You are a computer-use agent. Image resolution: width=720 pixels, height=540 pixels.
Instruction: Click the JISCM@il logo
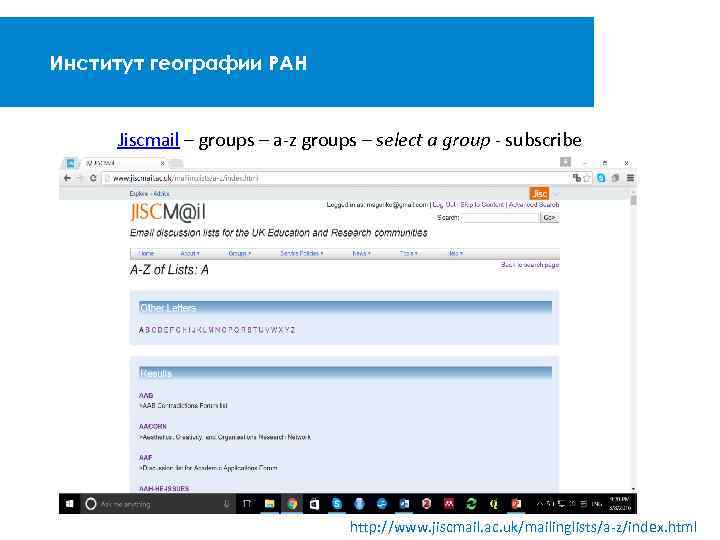pos(168,212)
